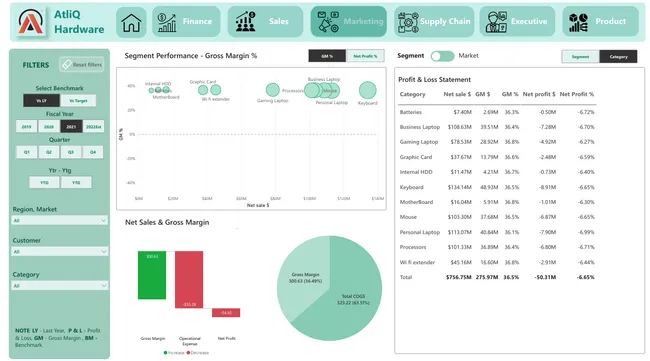
Task: Select the Wi fi extender row
Action: [497, 262]
